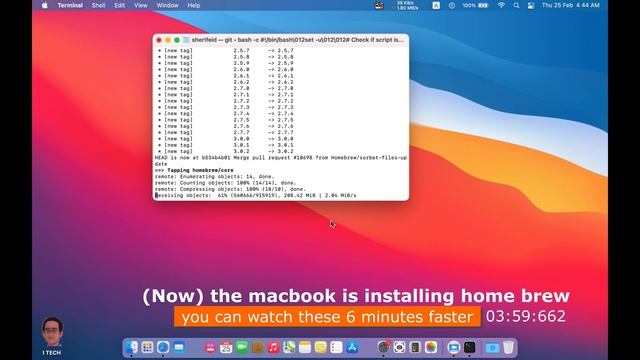Open Control Center from the menu bar

click(x=531, y=5)
